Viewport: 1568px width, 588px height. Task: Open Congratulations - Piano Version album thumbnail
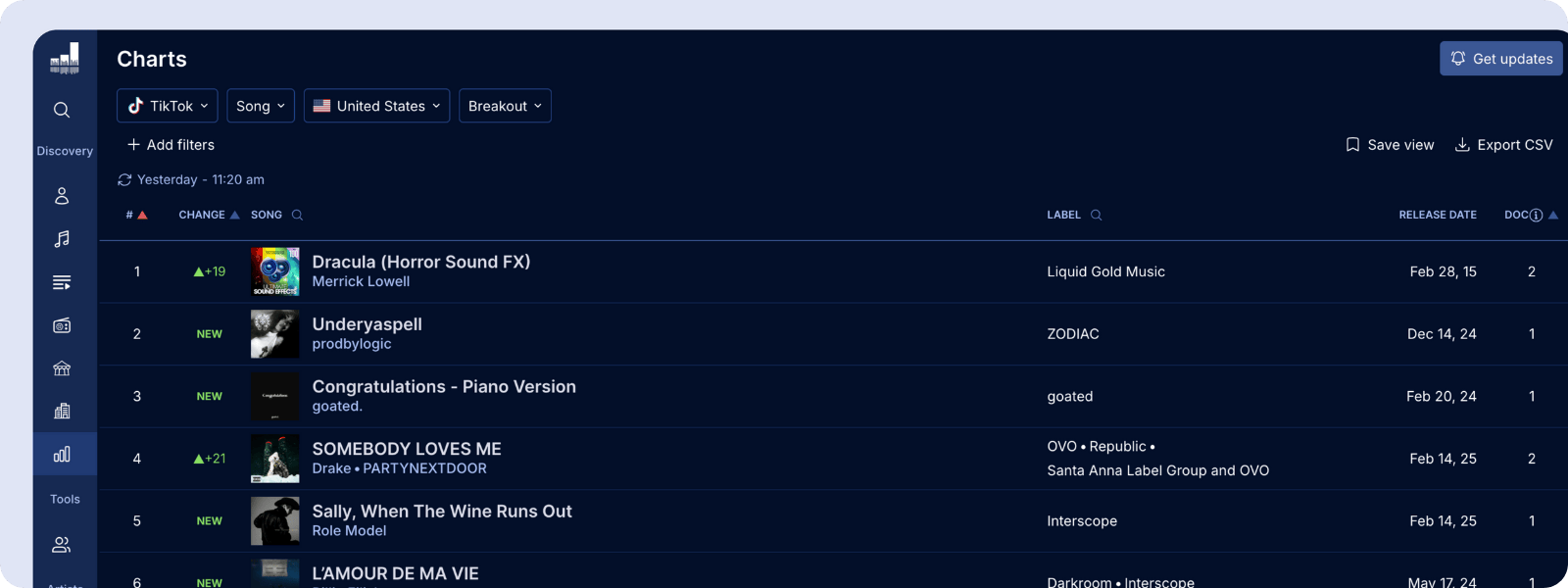pos(275,396)
